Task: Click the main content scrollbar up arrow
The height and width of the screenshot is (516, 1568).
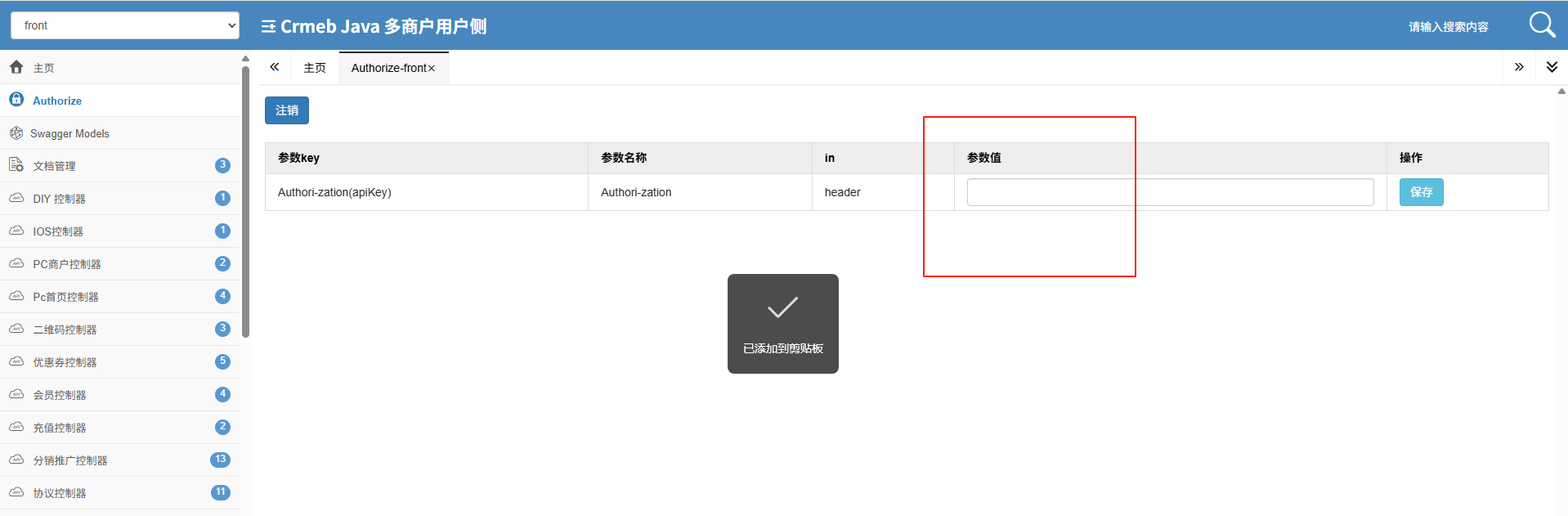Action: (x=1561, y=92)
